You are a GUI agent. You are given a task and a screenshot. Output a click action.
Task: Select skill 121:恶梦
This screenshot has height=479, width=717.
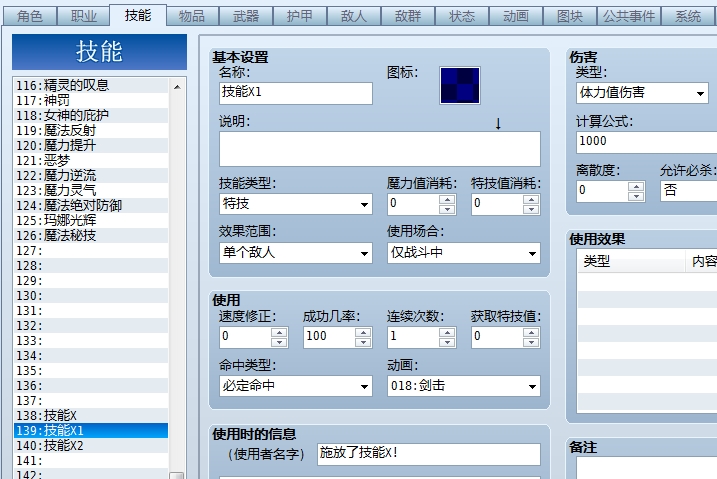91,160
